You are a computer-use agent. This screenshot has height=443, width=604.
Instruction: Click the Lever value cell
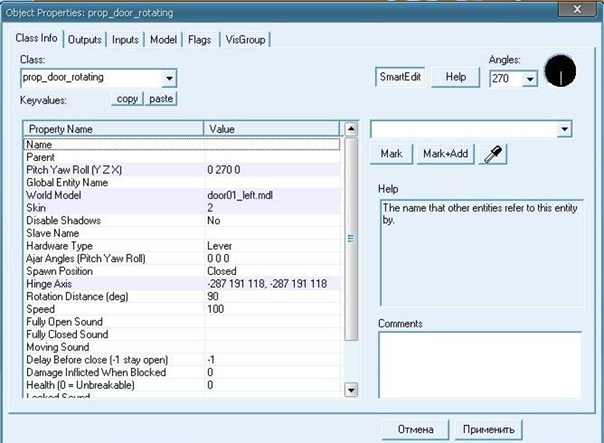(x=219, y=246)
